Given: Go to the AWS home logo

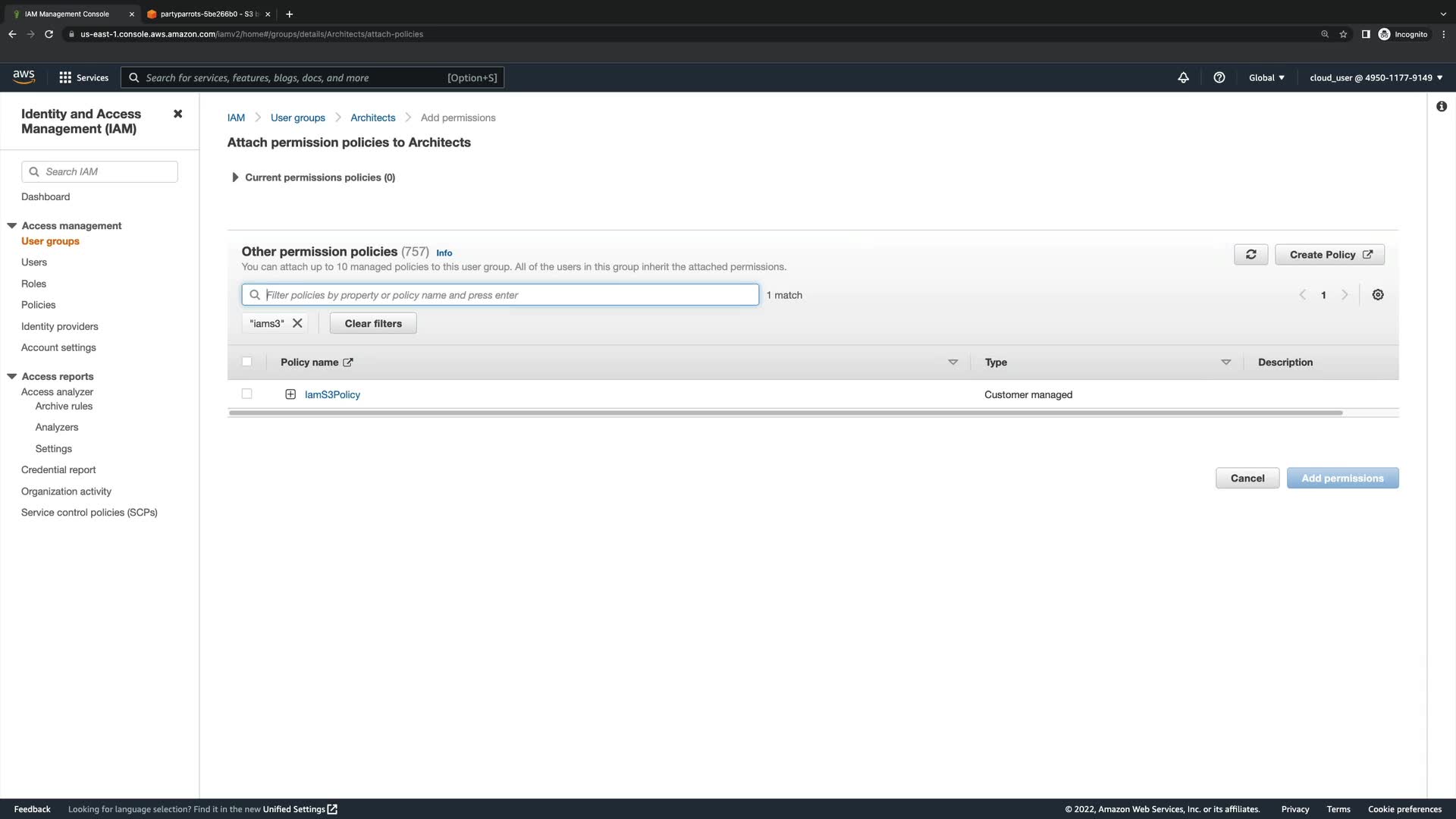Looking at the screenshot, I should [24, 77].
